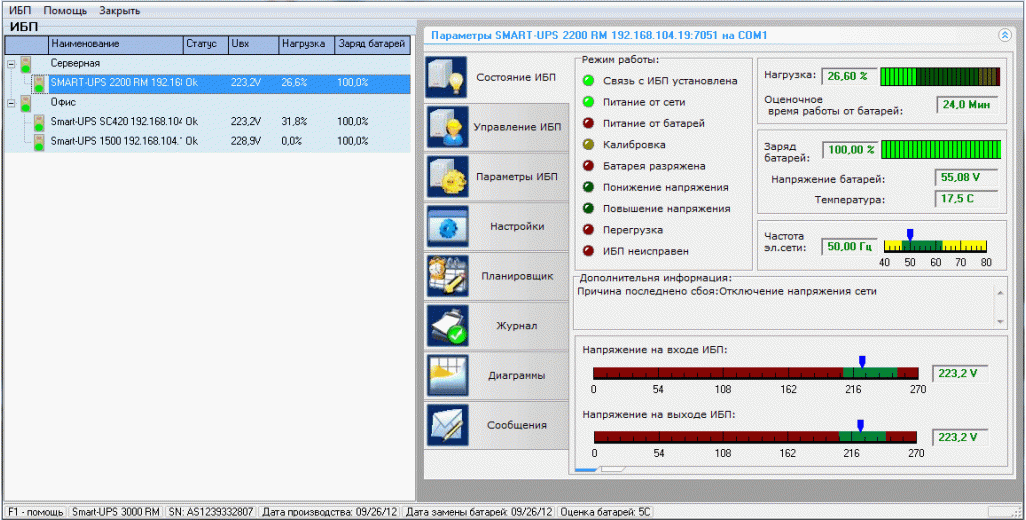Viewport: 1026px width, 520px height.
Task: Collapse the Параметры SMART-UPS panel chevron
Action: pos(1004,35)
